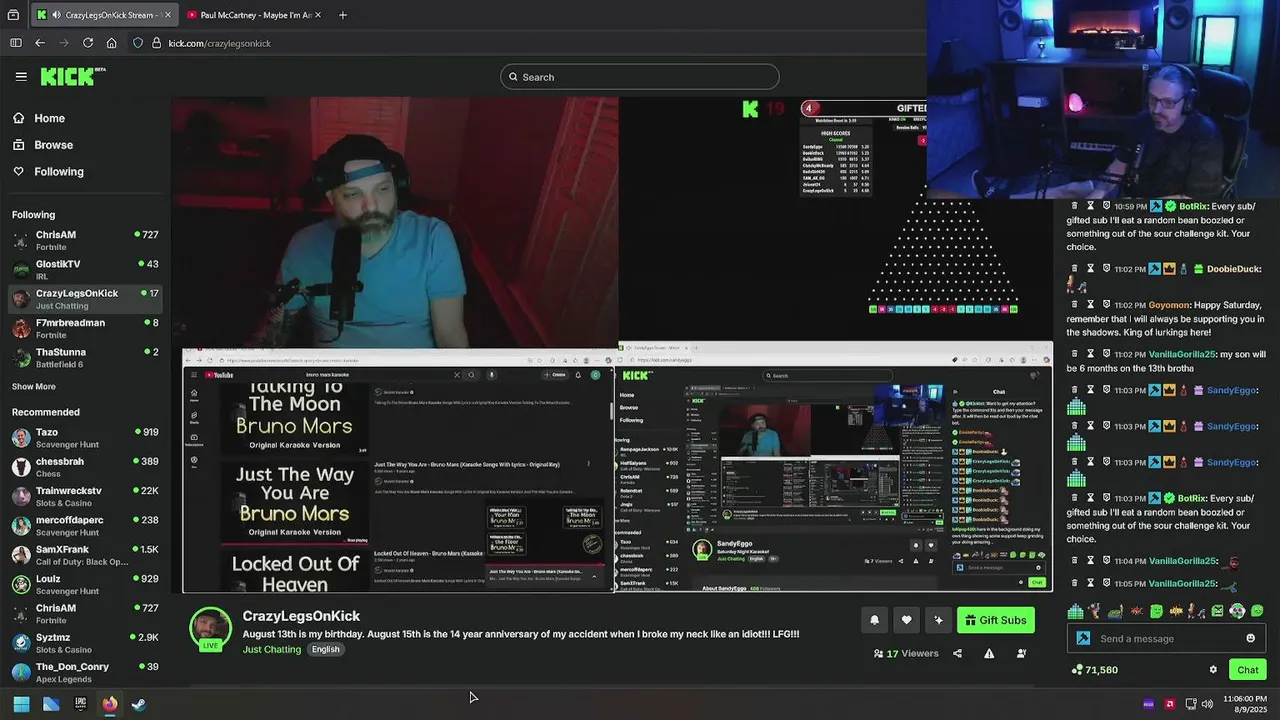Open the recommended channel Trainwreckstv
The image size is (1280, 720).
click(85, 496)
